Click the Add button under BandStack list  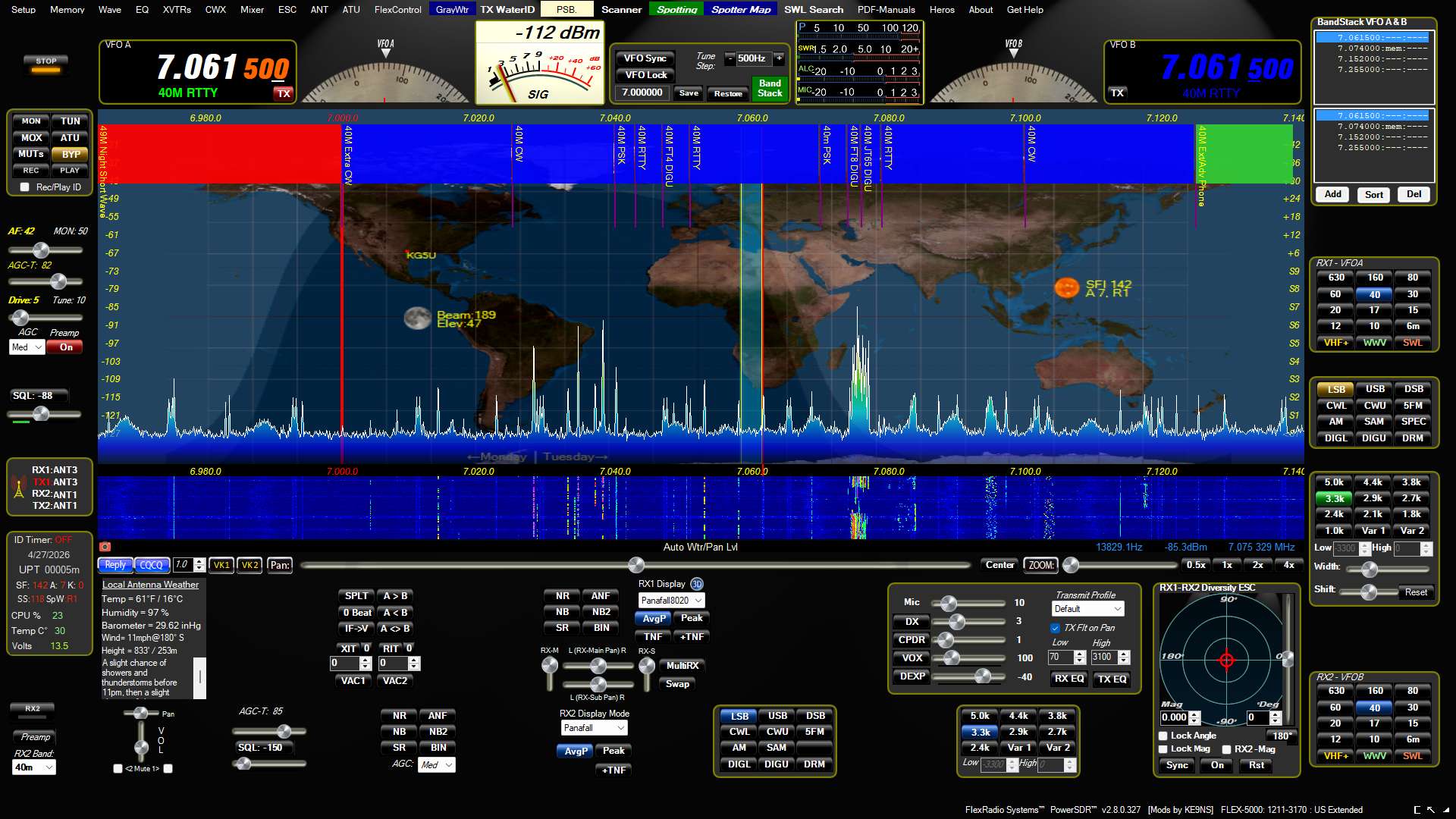point(1333,194)
